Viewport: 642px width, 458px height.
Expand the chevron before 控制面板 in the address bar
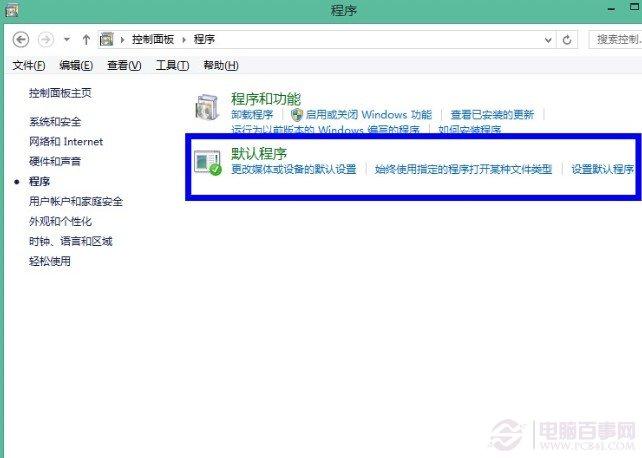tap(122, 40)
